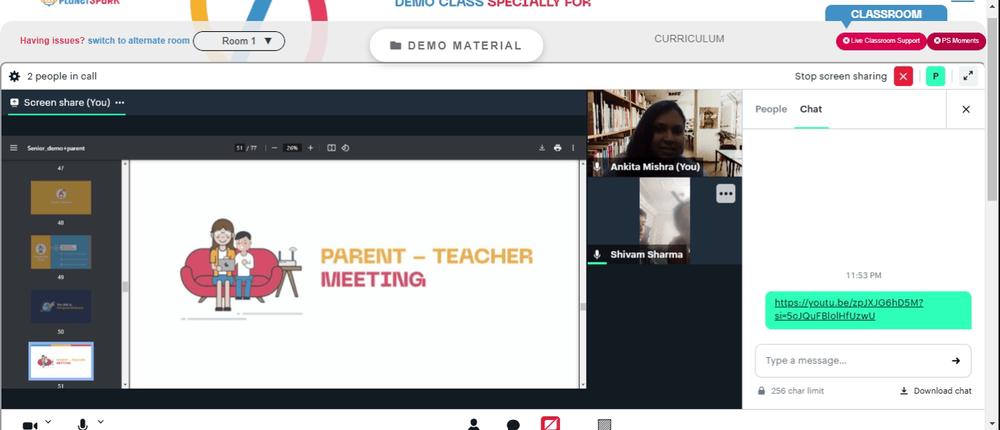Download the PDF using toolbar download icon
Screen dimensions: 1000x430
[x=542, y=148]
